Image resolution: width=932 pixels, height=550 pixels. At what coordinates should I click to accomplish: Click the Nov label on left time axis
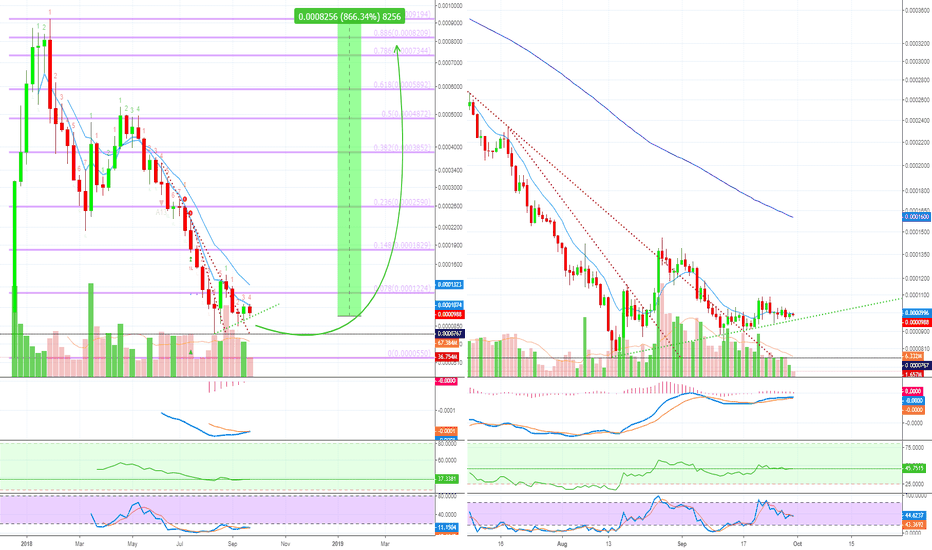coord(285,544)
